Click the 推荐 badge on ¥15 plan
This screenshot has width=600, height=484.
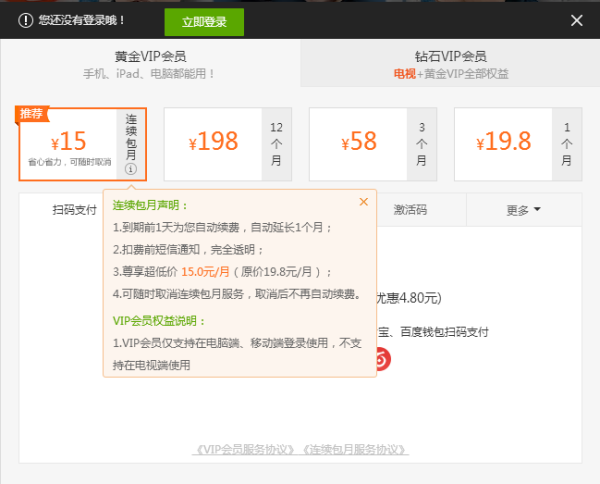[32, 114]
